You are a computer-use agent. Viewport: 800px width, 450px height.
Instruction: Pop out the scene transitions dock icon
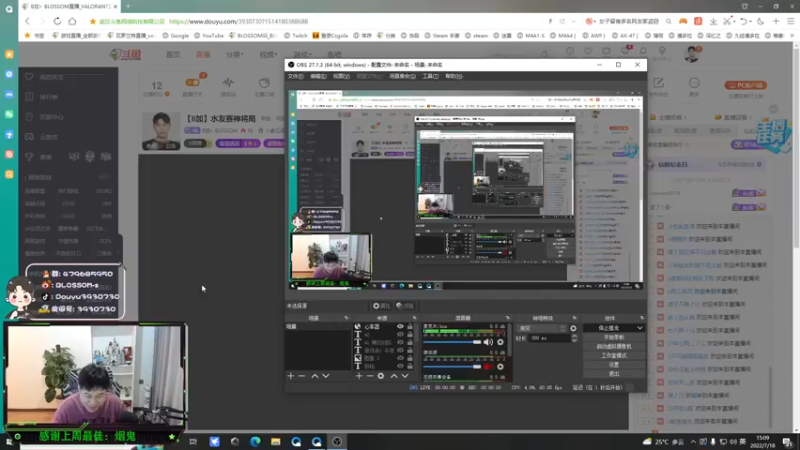pyautogui.click(x=574, y=318)
